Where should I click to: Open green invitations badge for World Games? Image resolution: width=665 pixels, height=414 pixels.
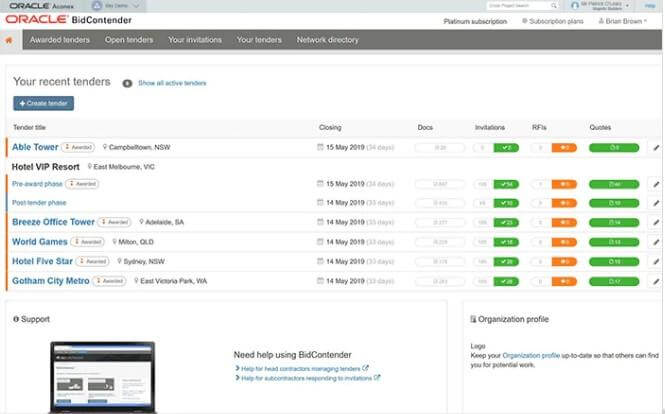tap(506, 242)
